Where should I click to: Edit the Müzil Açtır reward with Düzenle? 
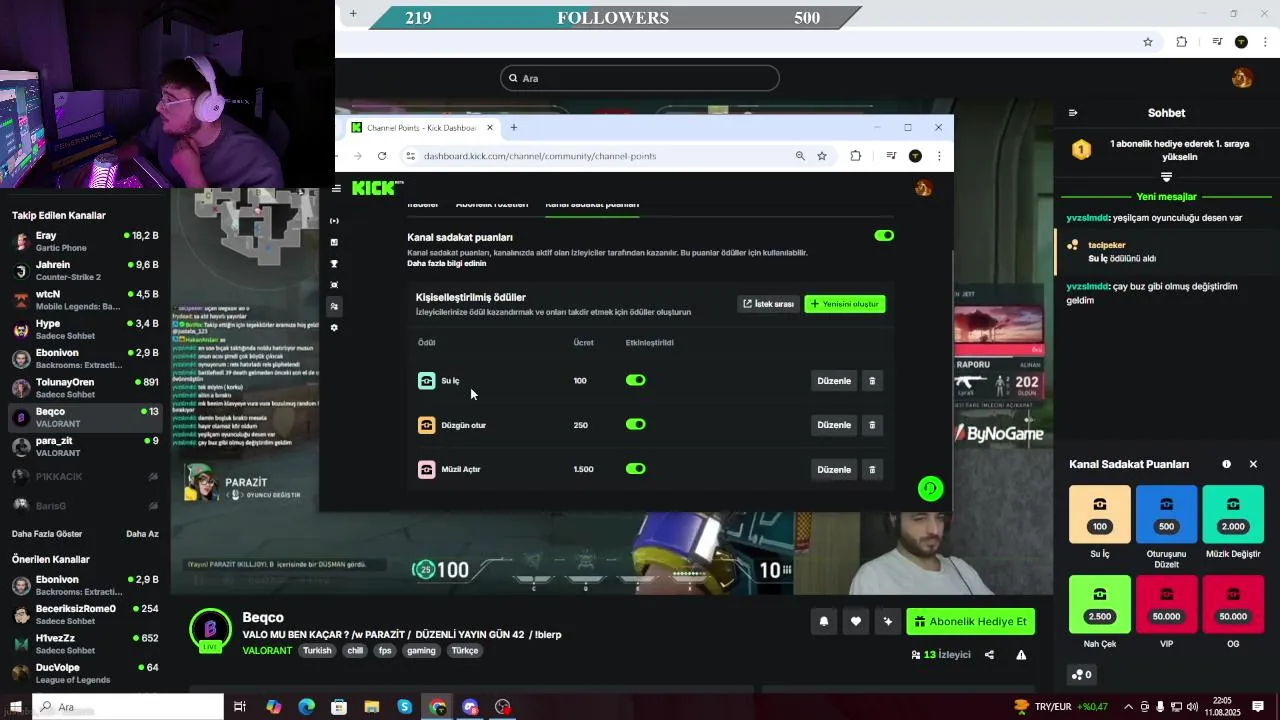pos(834,470)
